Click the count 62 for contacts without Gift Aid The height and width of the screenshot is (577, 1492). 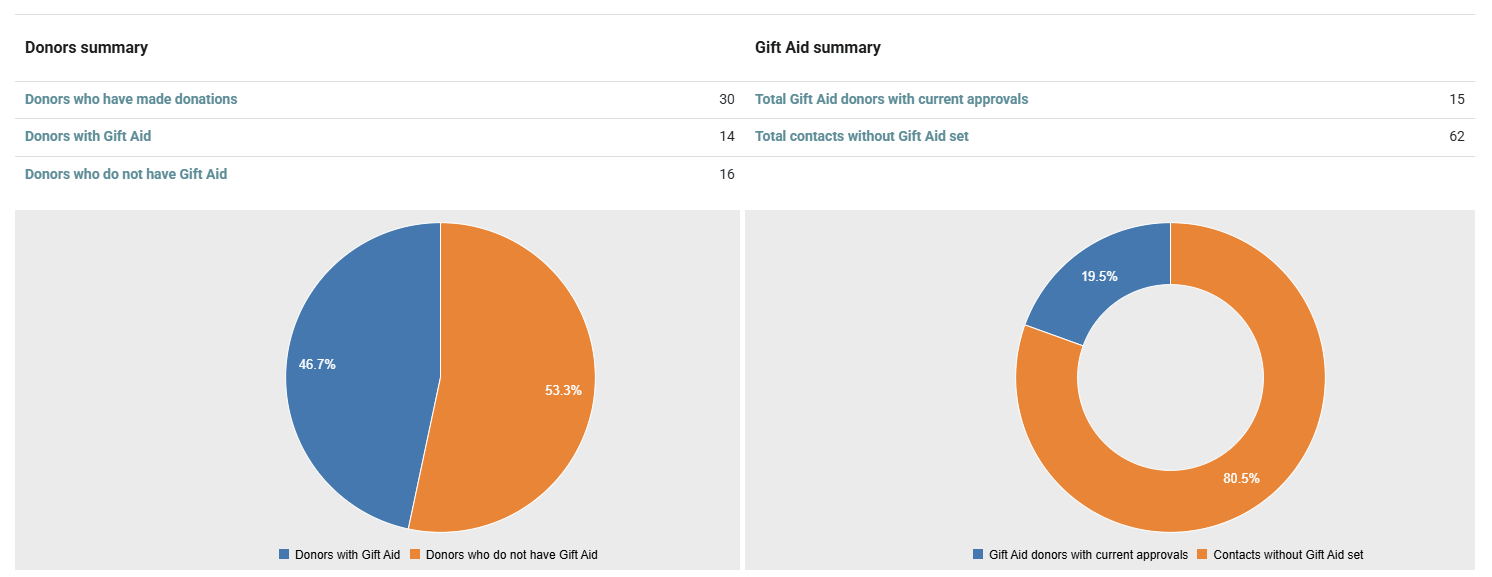pyautogui.click(x=1456, y=136)
